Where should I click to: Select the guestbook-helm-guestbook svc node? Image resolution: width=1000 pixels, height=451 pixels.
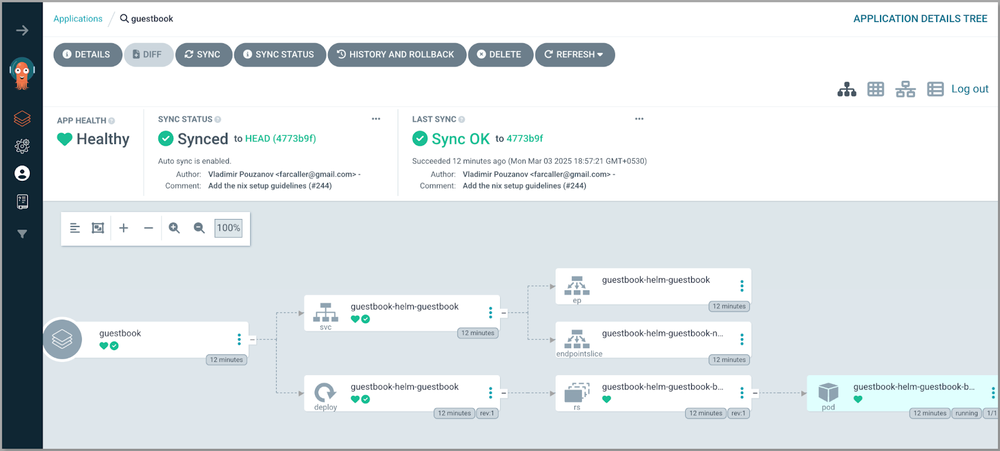click(x=402, y=313)
